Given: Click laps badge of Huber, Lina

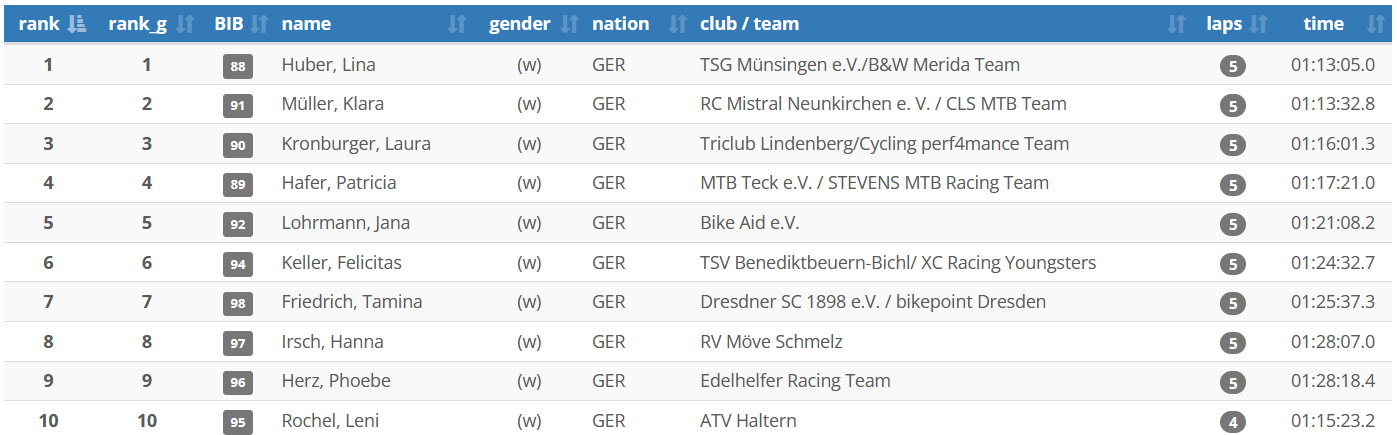Looking at the screenshot, I should point(1233,67).
